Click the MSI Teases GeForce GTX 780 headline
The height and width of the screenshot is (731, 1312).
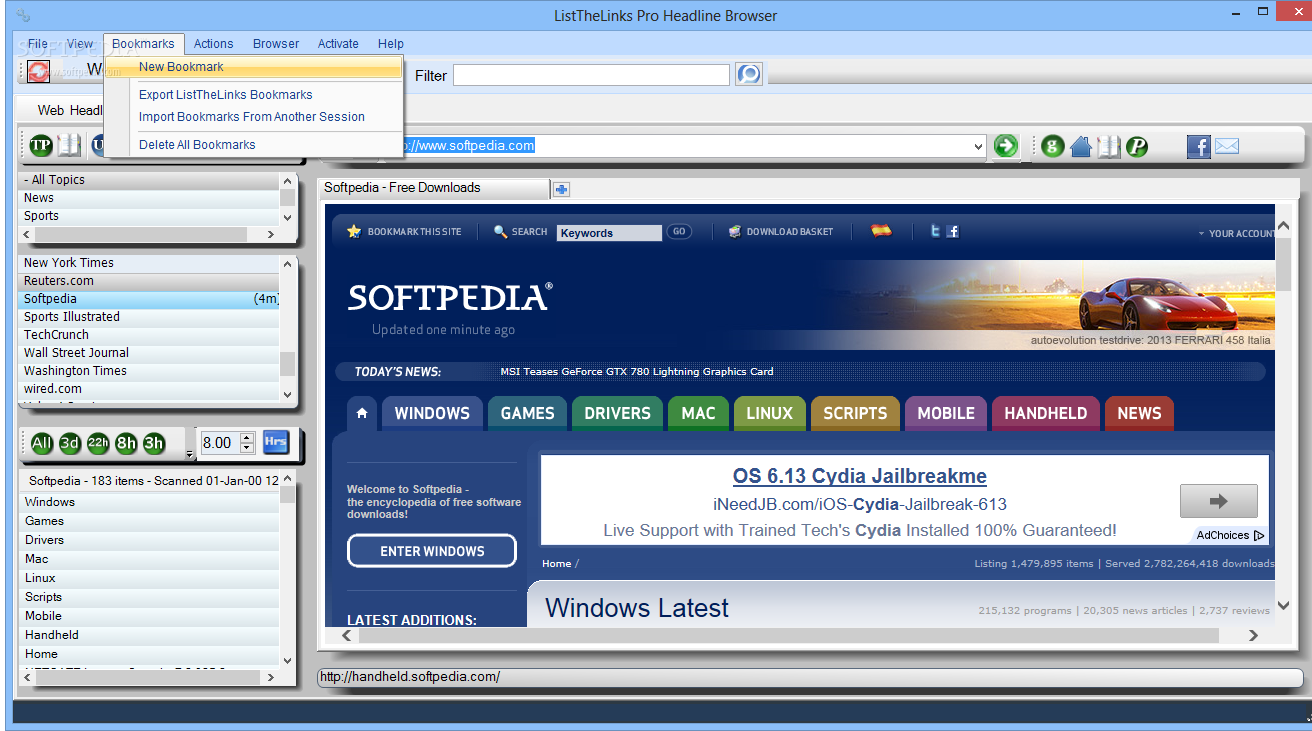click(637, 372)
